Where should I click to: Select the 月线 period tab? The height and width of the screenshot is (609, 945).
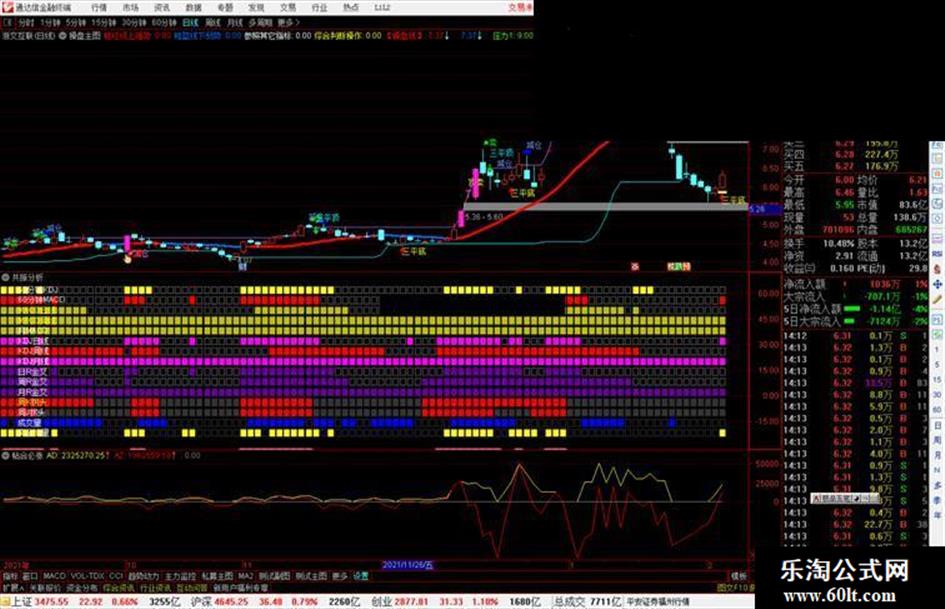coord(234,23)
